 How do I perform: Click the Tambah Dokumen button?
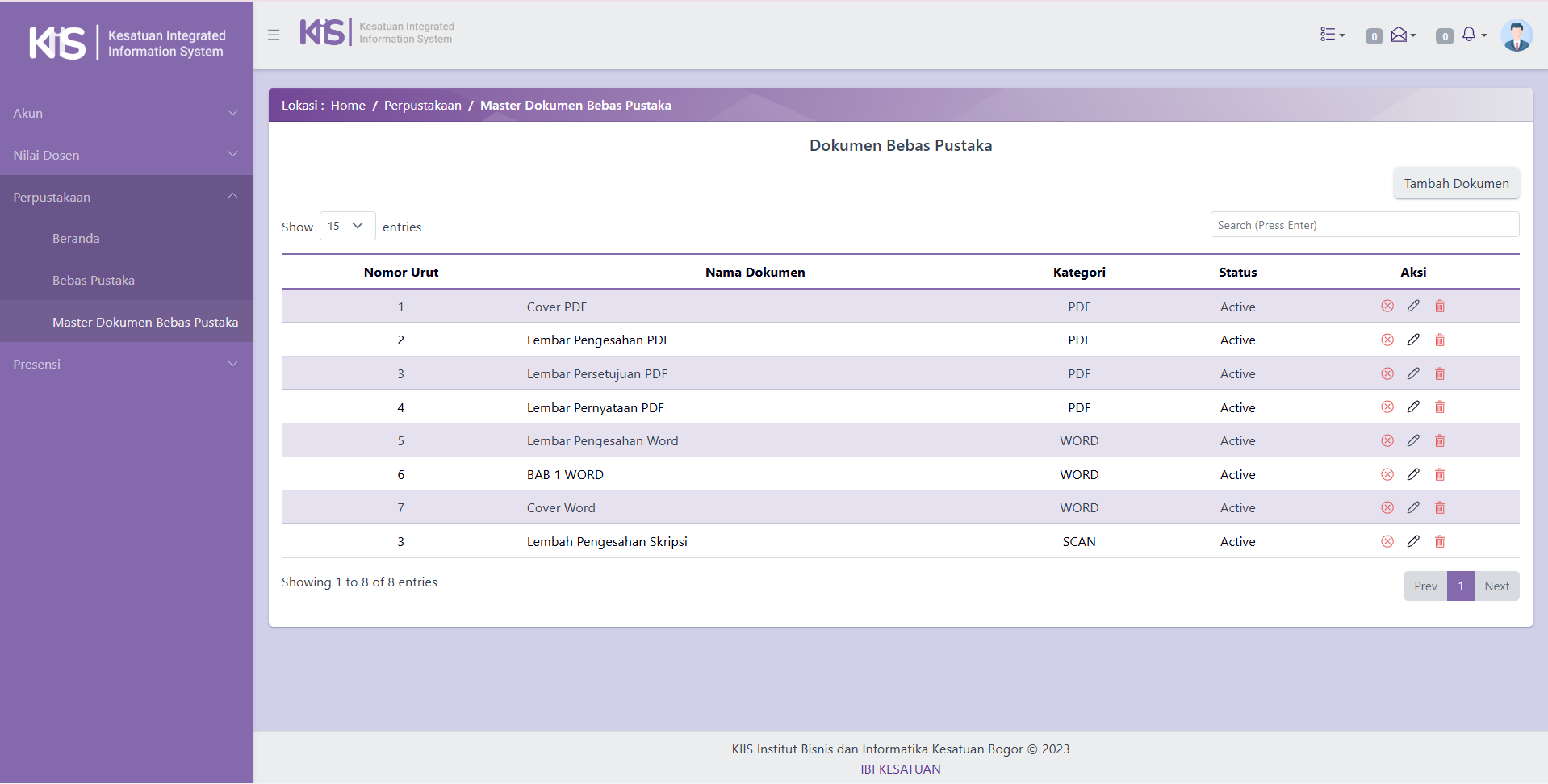pyautogui.click(x=1456, y=184)
